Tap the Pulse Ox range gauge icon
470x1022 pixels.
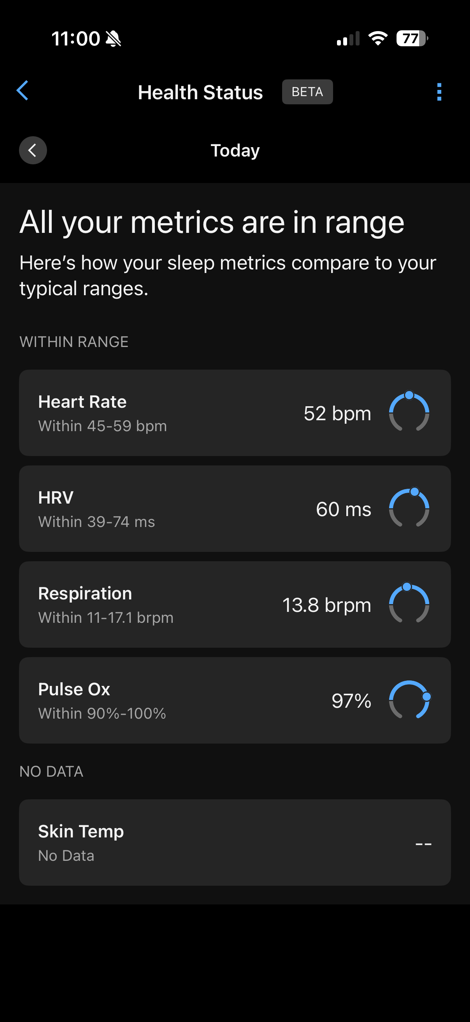click(409, 699)
